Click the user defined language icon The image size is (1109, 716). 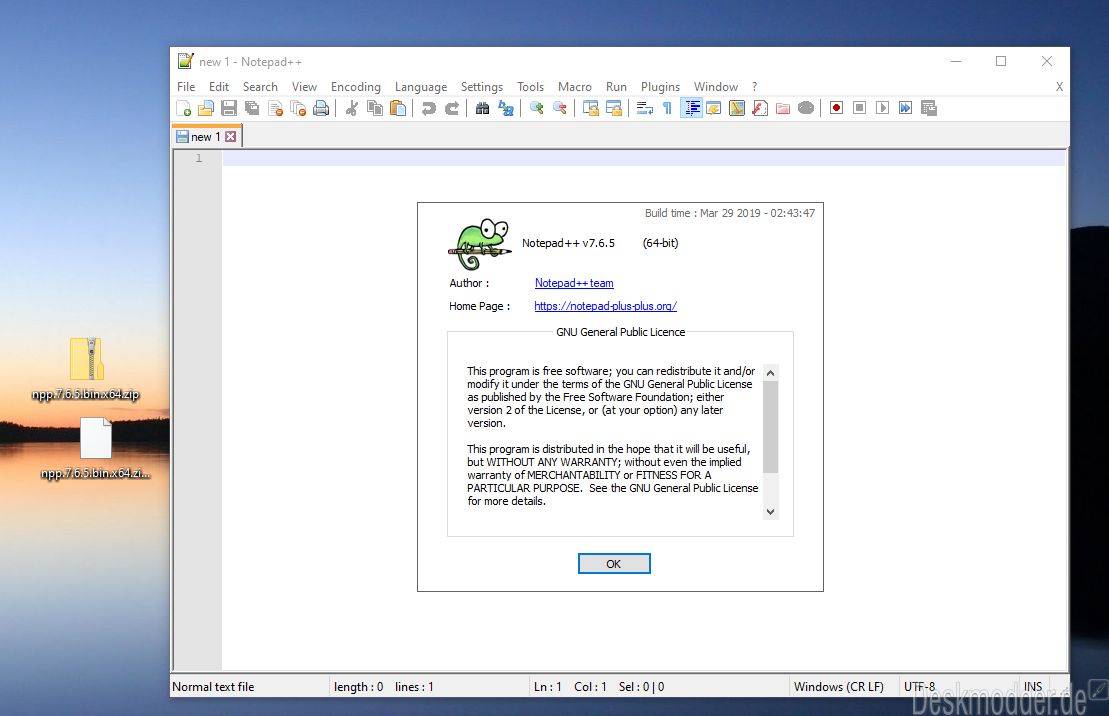click(714, 108)
